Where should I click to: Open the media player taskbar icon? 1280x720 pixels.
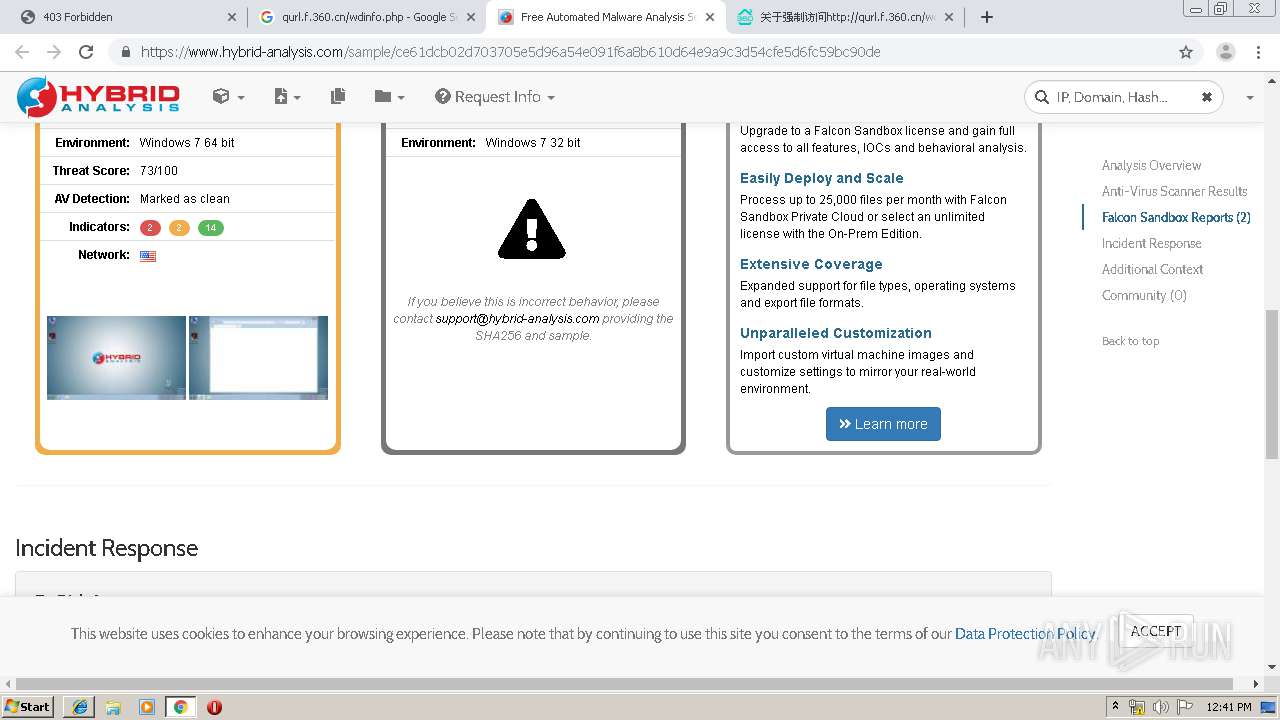[147, 707]
